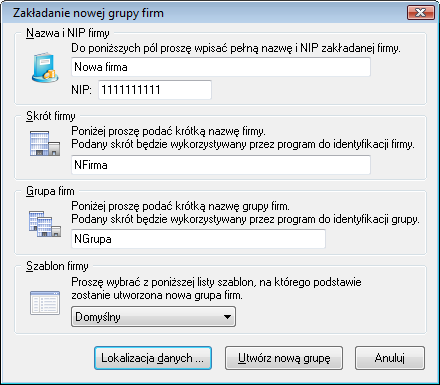Click Utwórz nową grupę button

point(284,358)
